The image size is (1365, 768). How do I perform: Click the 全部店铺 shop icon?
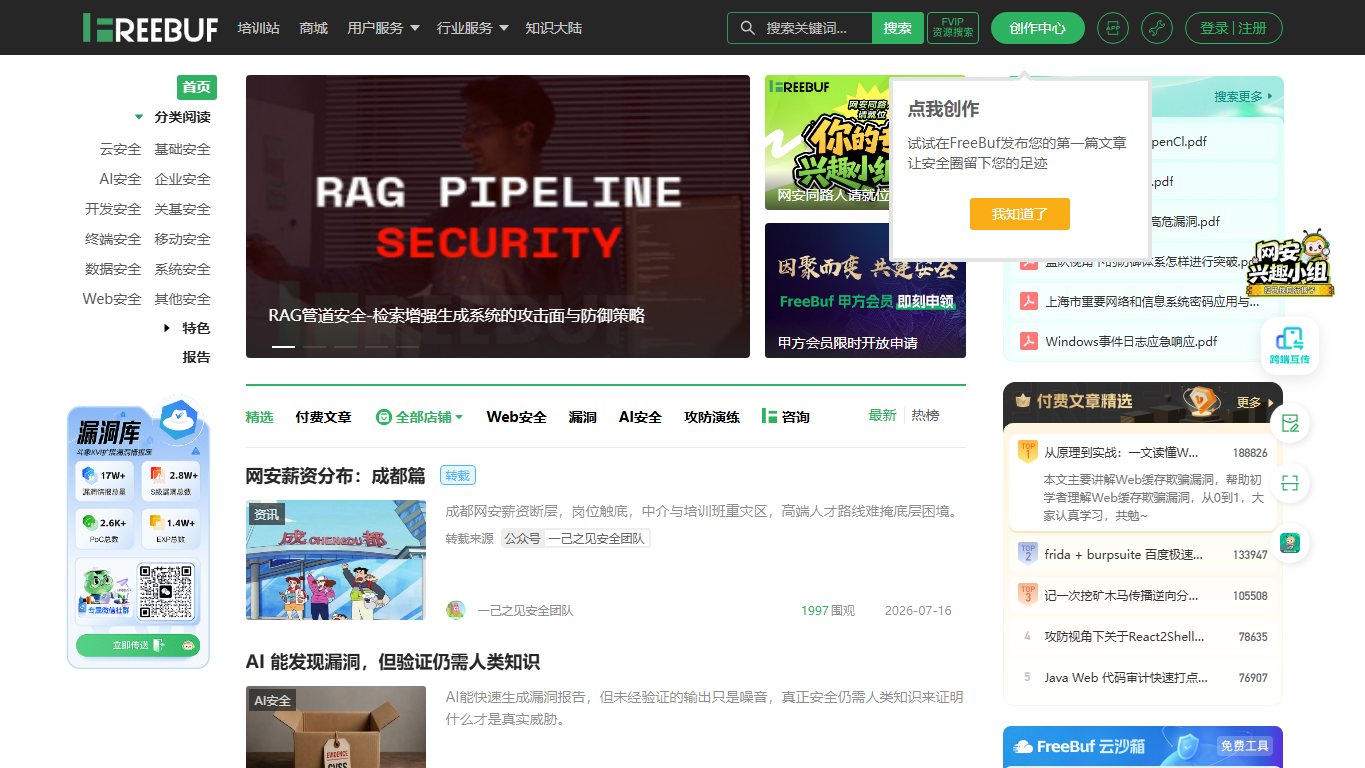coord(384,417)
